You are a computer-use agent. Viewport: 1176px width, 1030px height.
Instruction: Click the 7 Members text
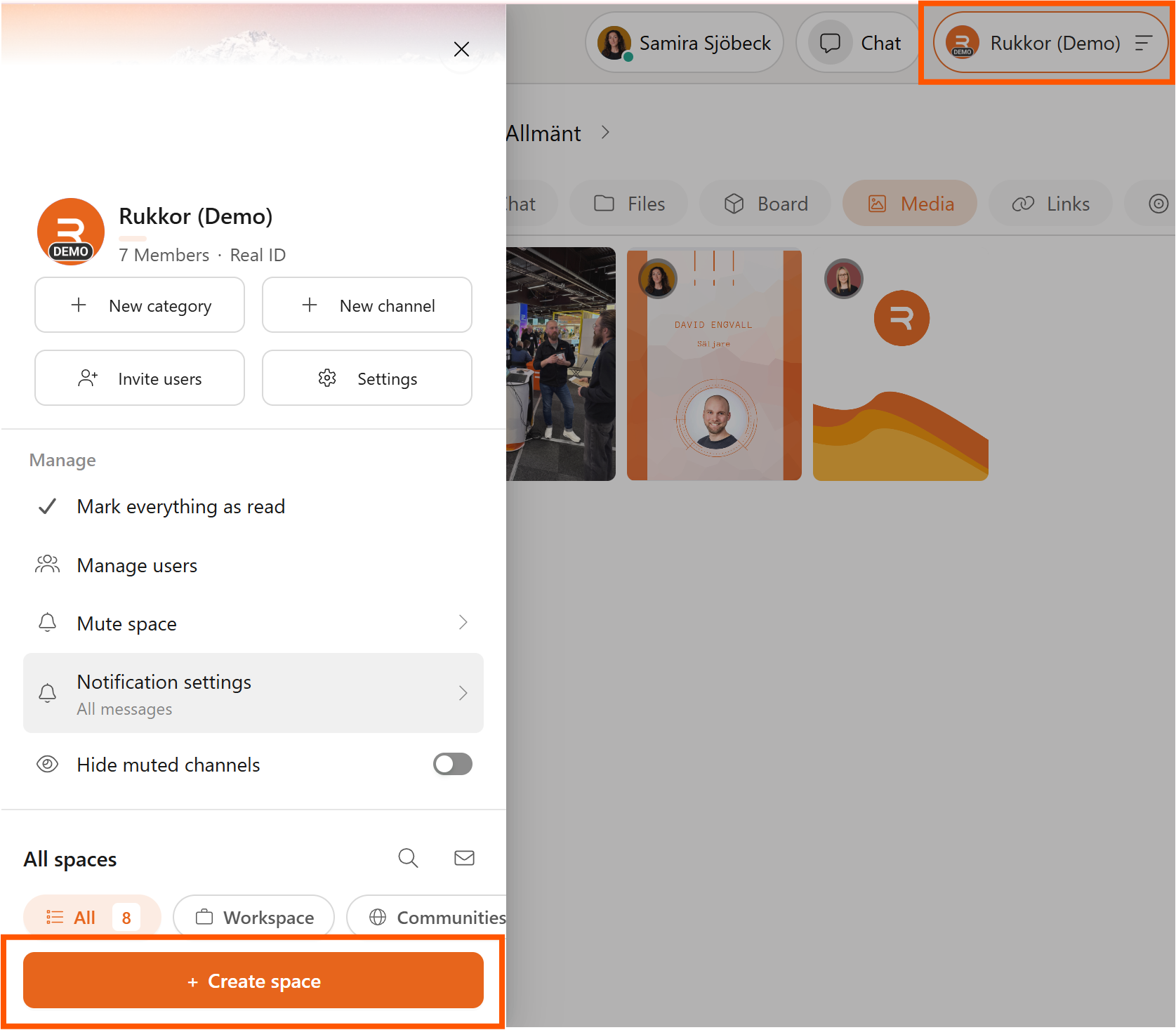[x=164, y=255]
